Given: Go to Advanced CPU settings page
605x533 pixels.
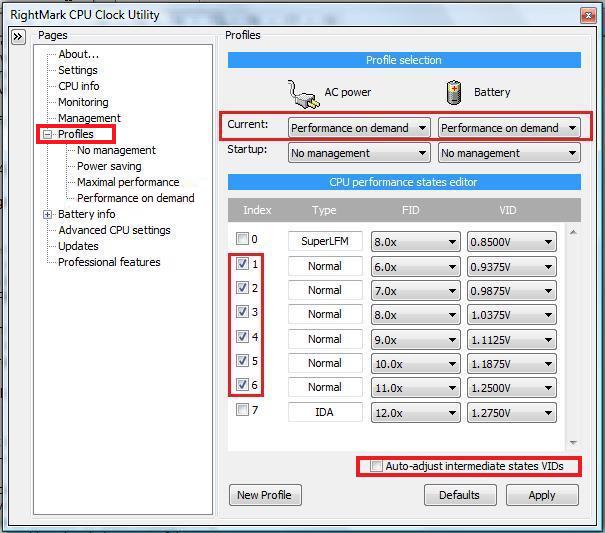Looking at the screenshot, I should pyautogui.click(x=114, y=230).
